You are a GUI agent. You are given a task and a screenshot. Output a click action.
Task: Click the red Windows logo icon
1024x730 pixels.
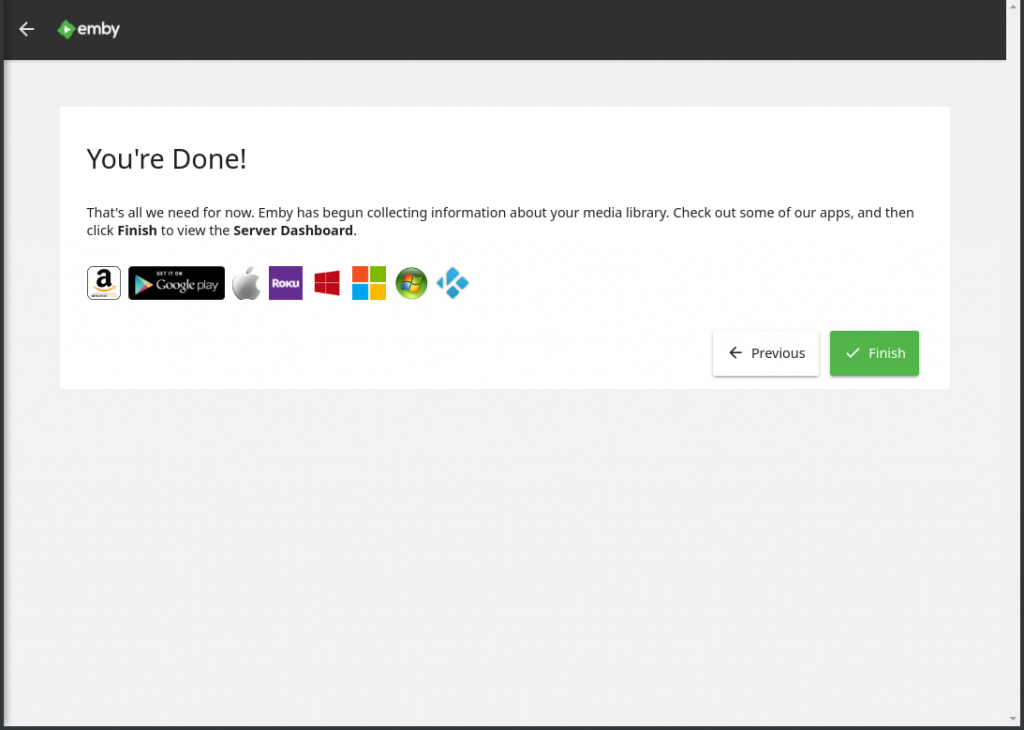[x=327, y=283]
